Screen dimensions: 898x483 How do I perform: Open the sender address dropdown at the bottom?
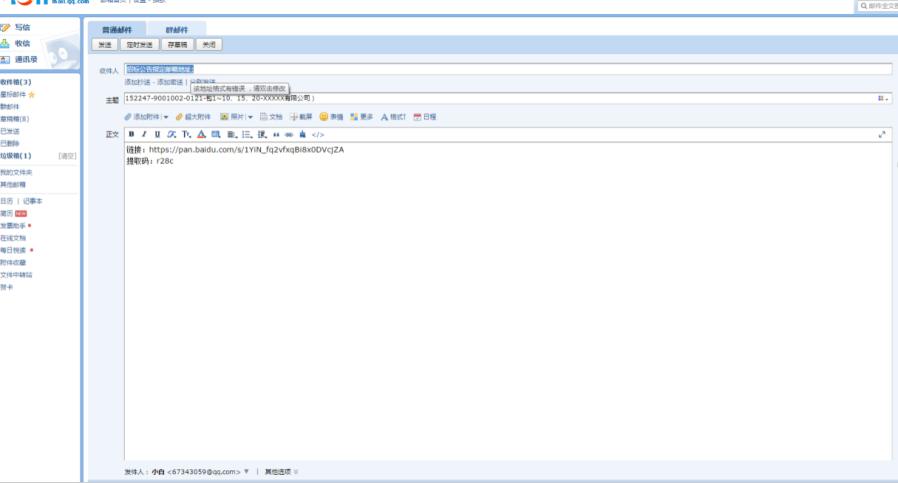coord(246,472)
